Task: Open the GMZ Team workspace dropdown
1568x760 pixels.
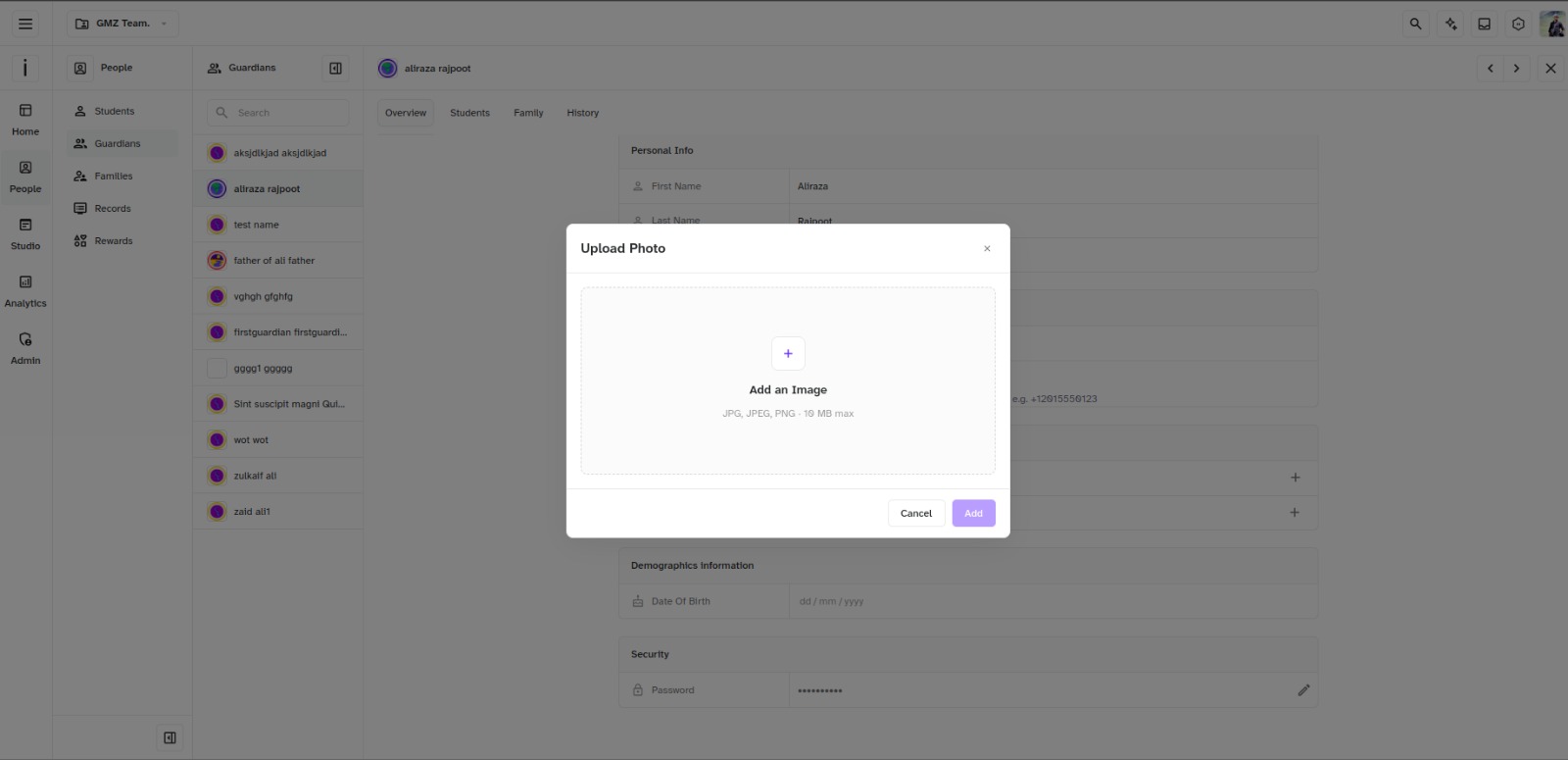Action: pyautogui.click(x=122, y=24)
